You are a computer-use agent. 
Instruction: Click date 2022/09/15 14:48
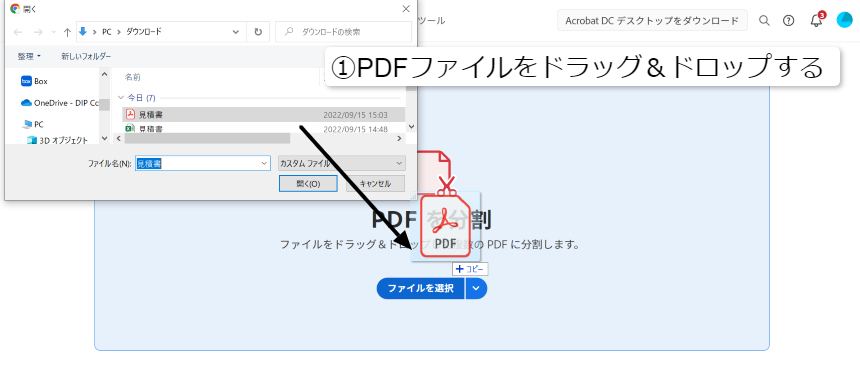[355, 129]
